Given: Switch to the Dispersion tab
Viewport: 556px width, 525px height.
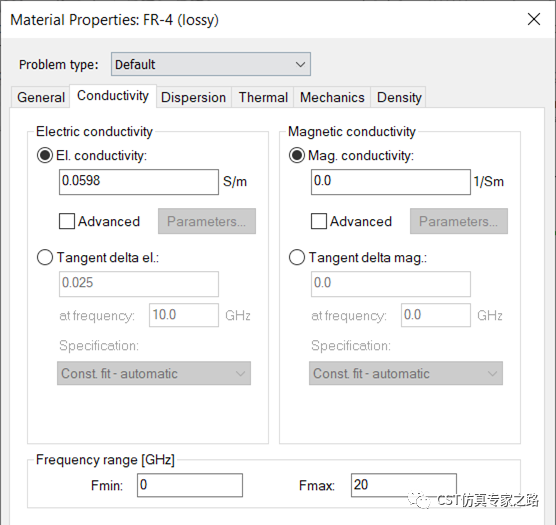Looking at the screenshot, I should pyautogui.click(x=193, y=97).
